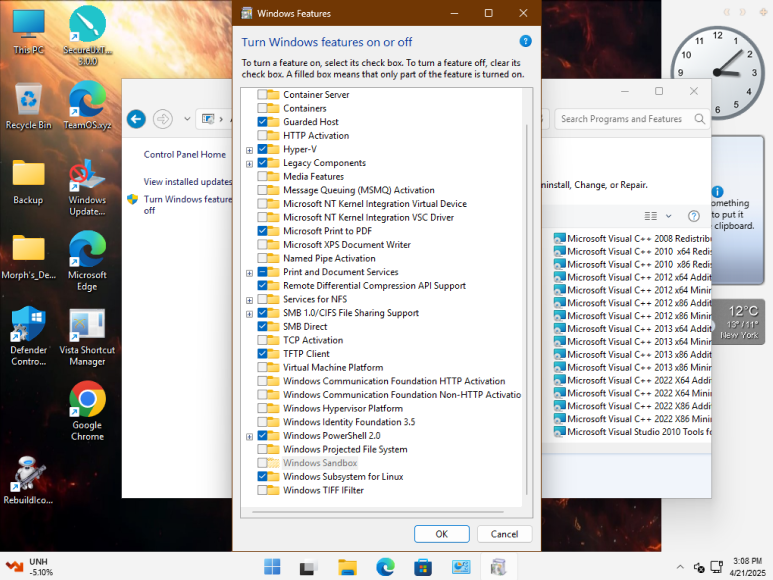This screenshot has width=773, height=580.
Task: Expand the Windows PowerShell 2.0 node
Action: click(249, 437)
